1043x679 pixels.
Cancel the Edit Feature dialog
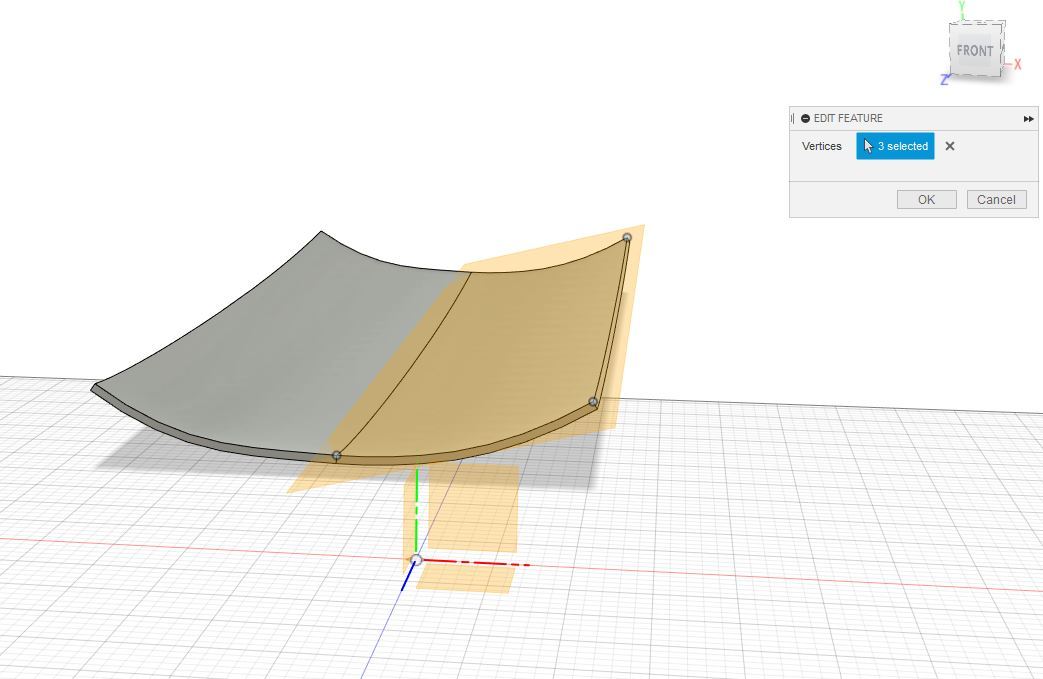click(996, 200)
